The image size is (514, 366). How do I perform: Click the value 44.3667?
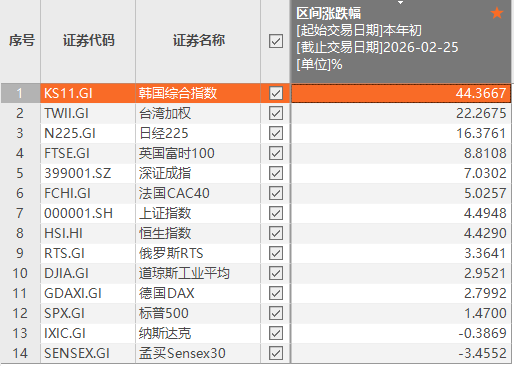481,93
